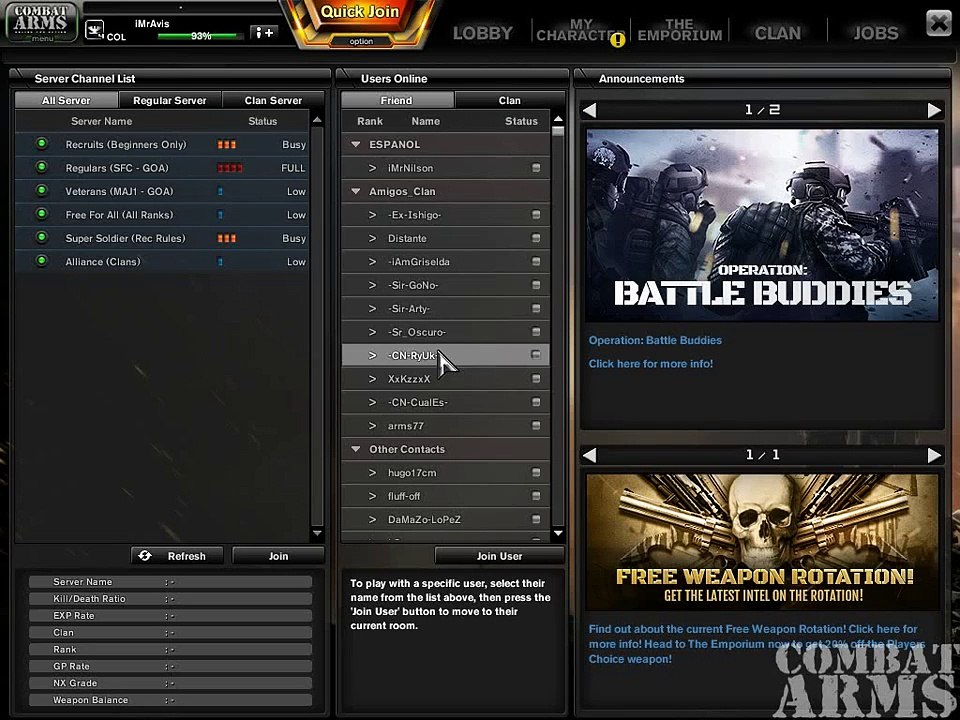The height and width of the screenshot is (720, 960).
Task: Click the green status light for Free For All
Action: 42,214
